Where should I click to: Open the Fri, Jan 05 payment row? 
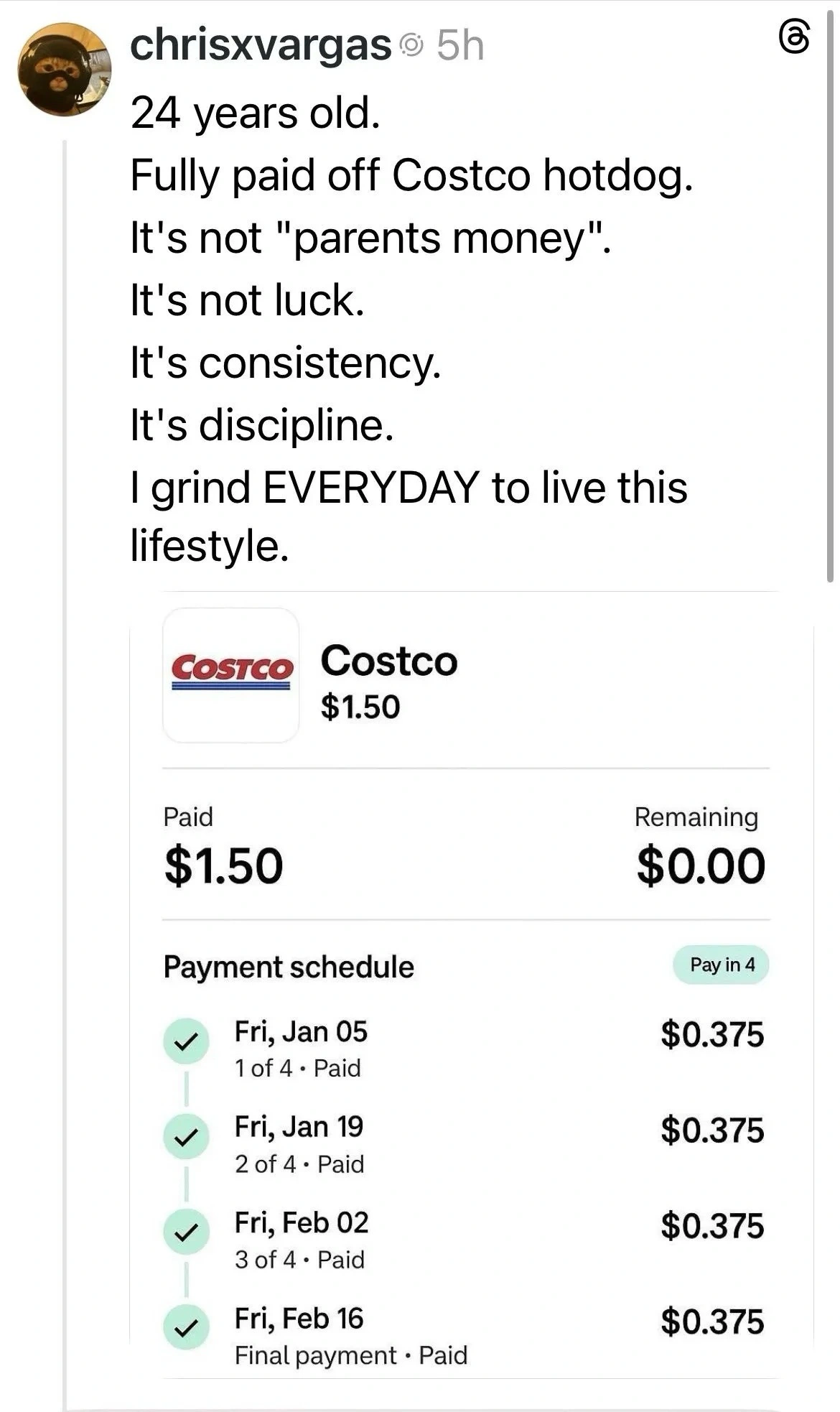click(x=301, y=1032)
